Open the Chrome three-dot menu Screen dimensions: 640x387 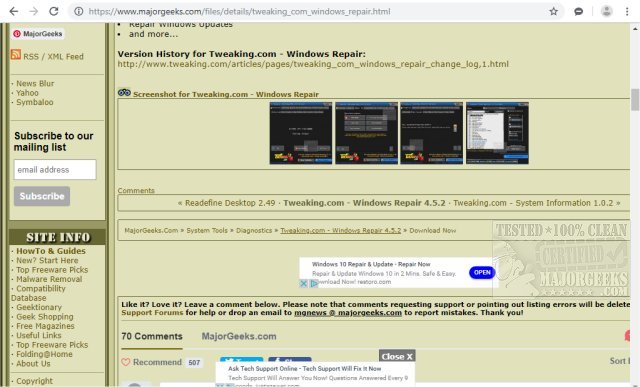[x=627, y=11]
